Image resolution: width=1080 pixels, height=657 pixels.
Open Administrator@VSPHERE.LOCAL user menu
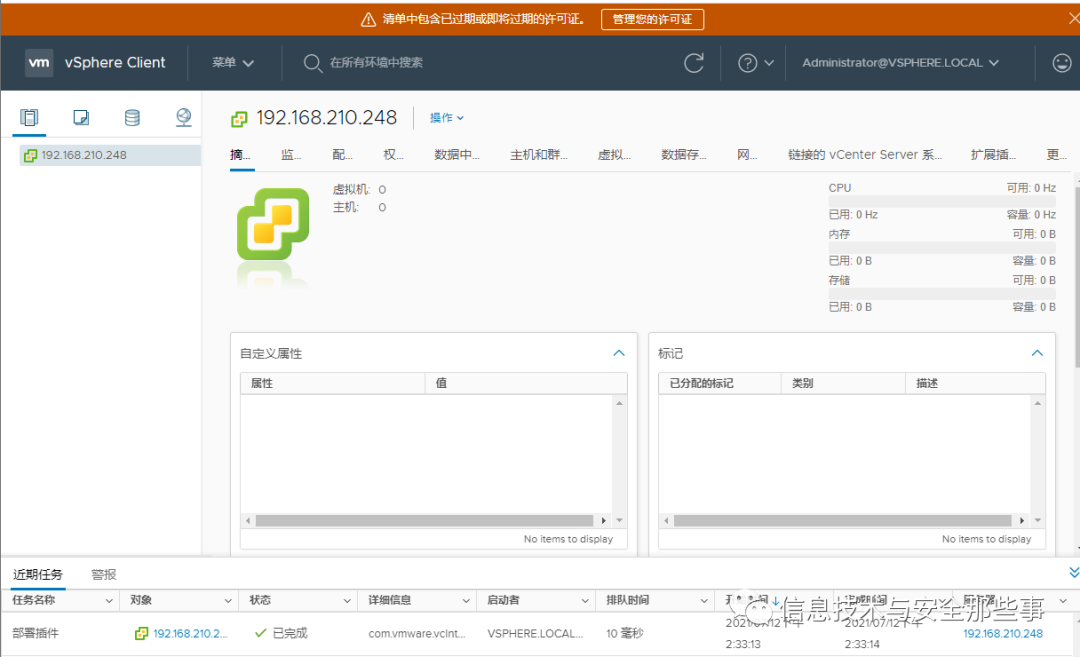coord(900,63)
